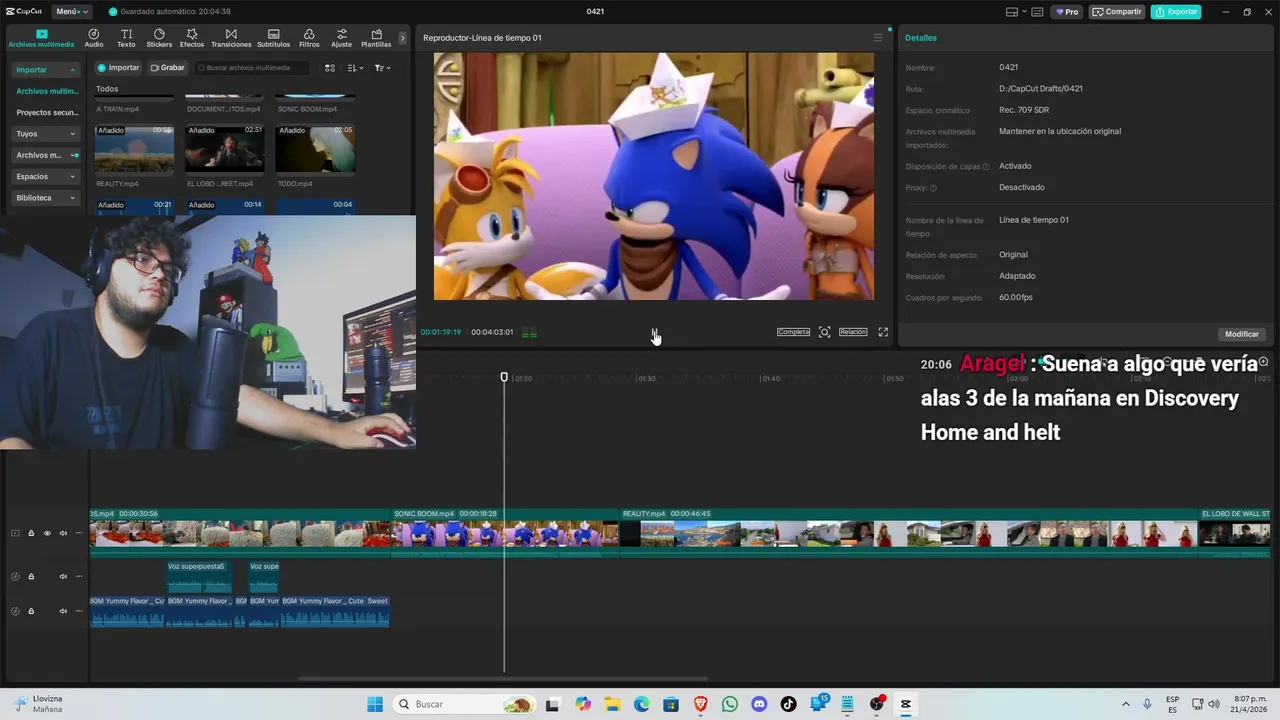The width and height of the screenshot is (1280, 720).
Task: Click the Buscar archivos multimedia search field
Action: [252, 68]
